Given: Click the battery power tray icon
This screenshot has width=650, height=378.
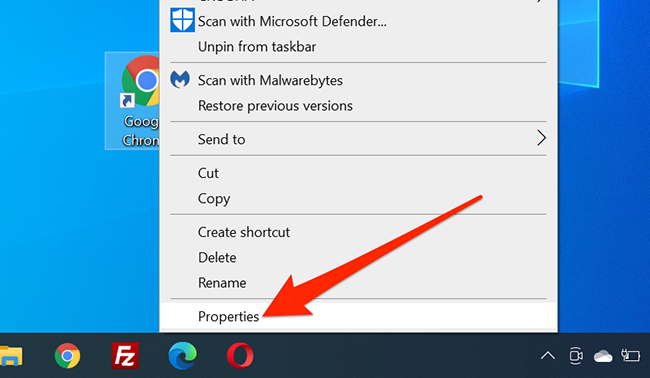Looking at the screenshot, I should (630, 356).
